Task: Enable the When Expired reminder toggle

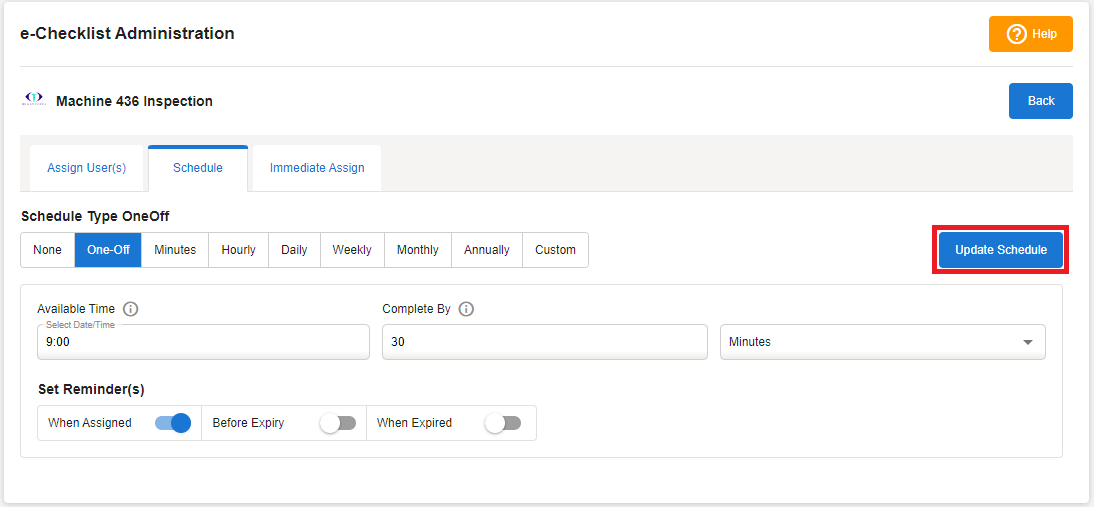Action: [x=503, y=423]
